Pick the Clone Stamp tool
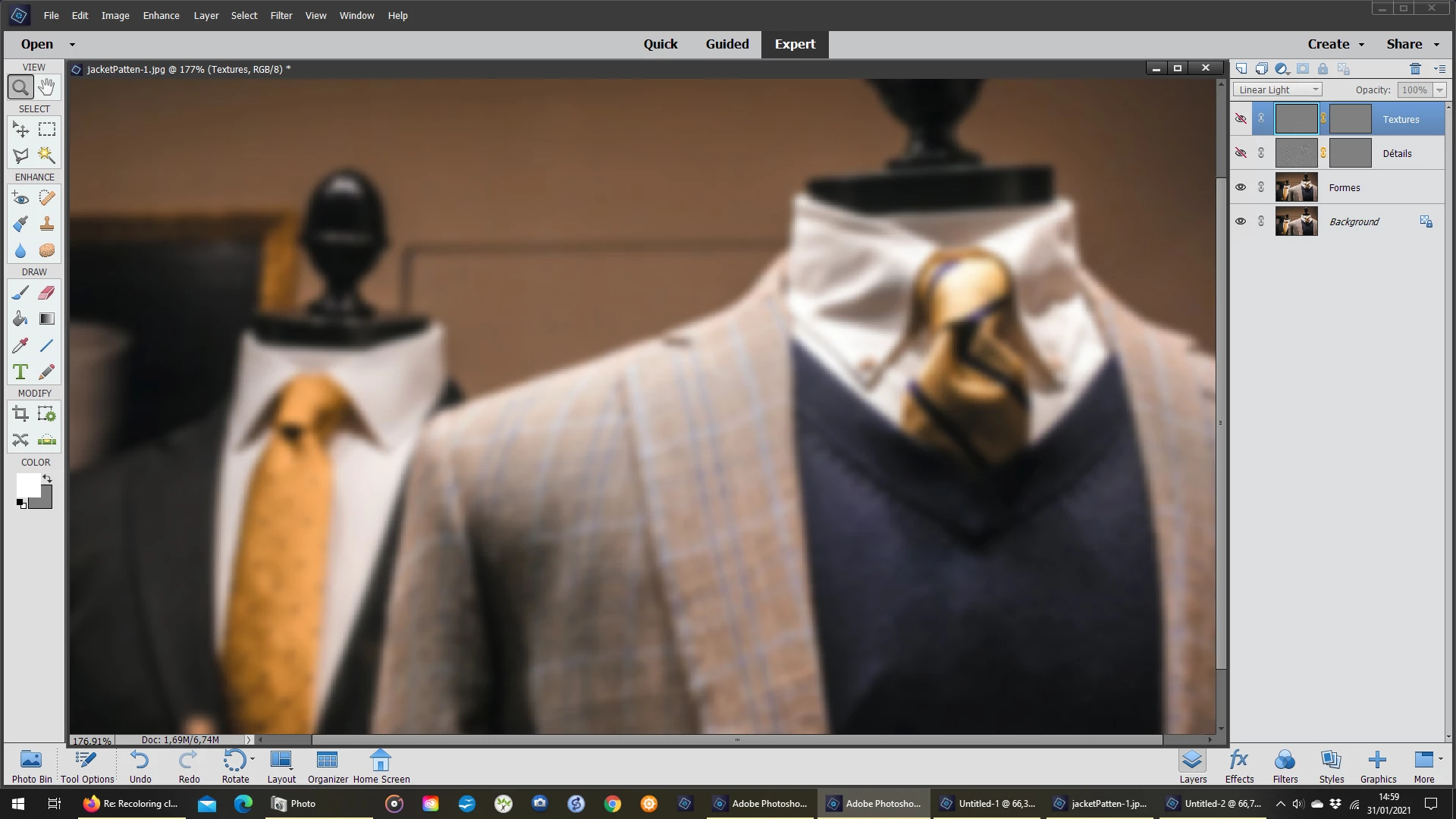The height and width of the screenshot is (819, 1456). [x=46, y=224]
